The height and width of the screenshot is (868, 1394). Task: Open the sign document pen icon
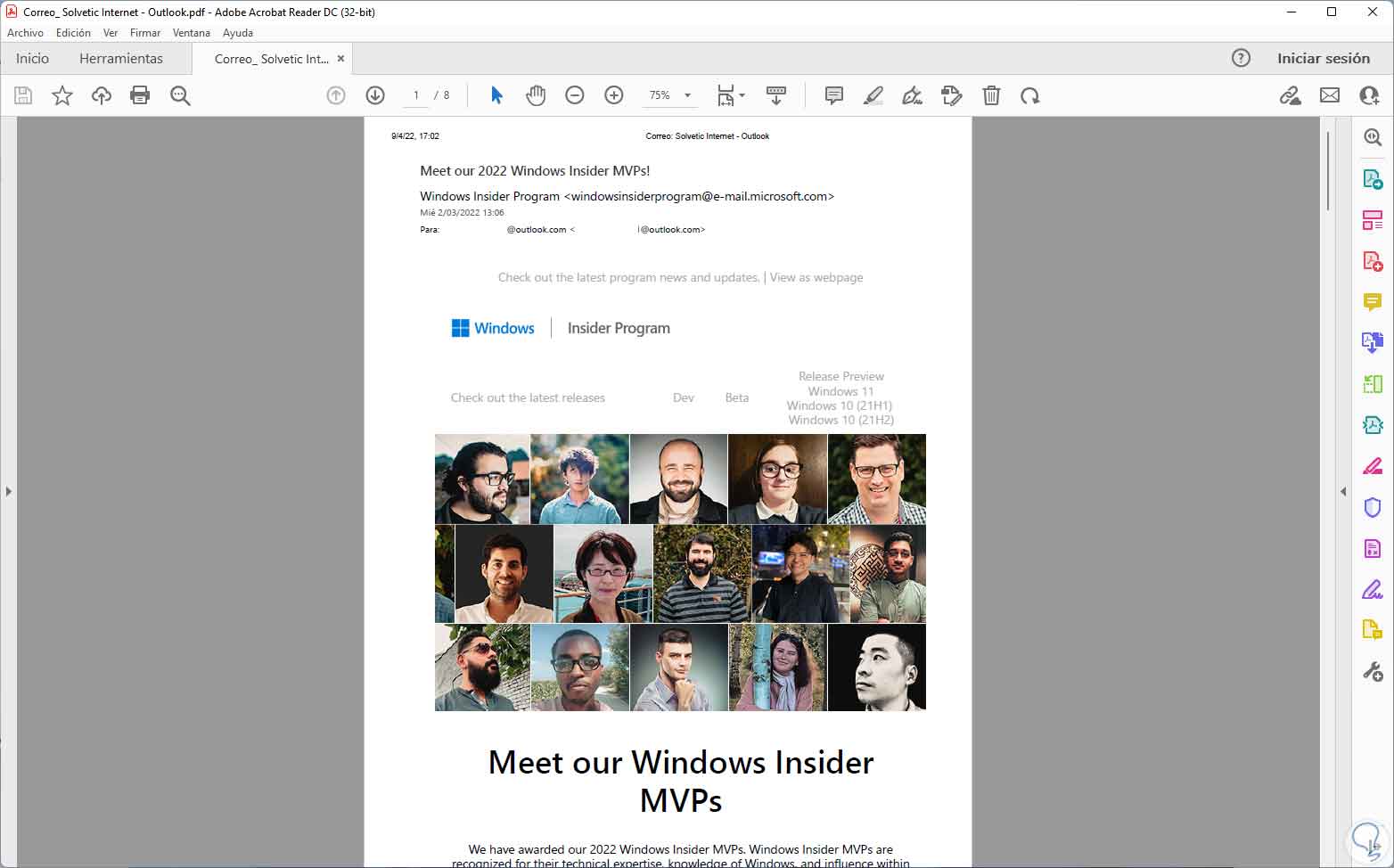coord(913,95)
